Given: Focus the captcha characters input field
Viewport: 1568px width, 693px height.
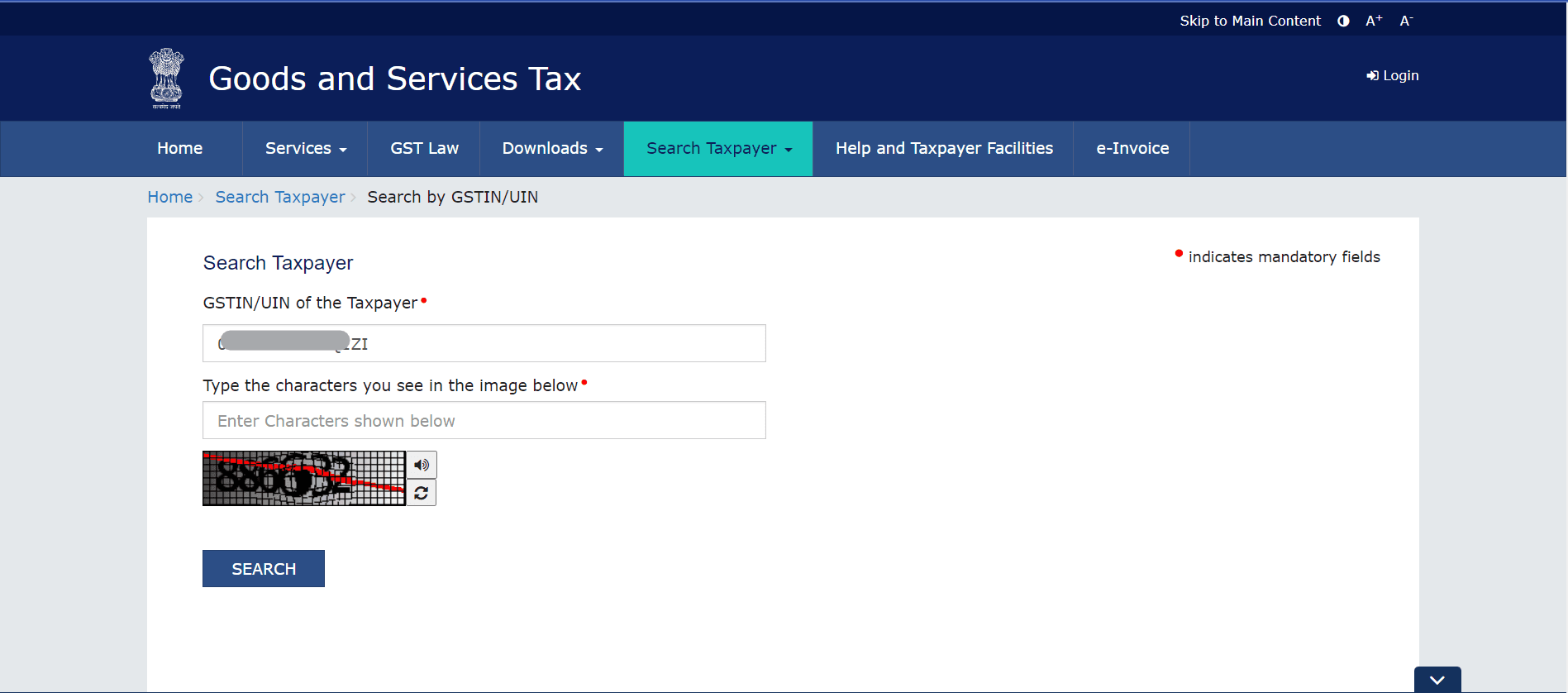Looking at the screenshot, I should pyautogui.click(x=484, y=420).
